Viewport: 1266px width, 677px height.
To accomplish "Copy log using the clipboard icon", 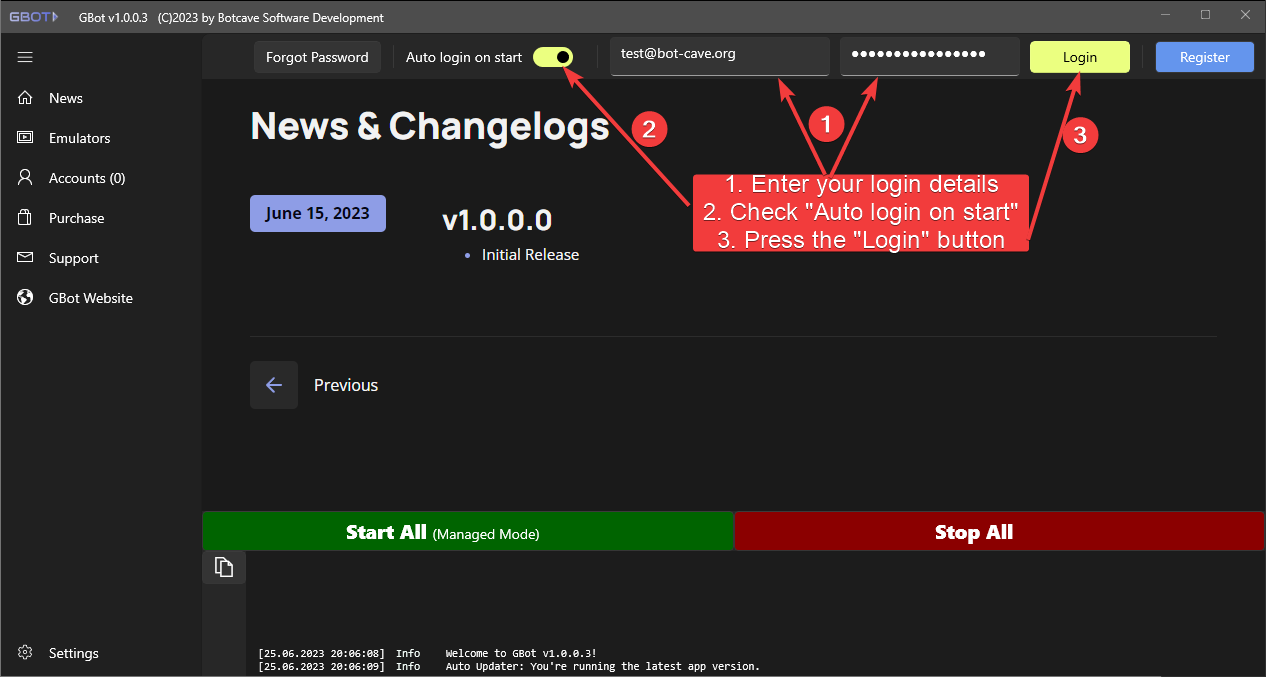I will [224, 567].
